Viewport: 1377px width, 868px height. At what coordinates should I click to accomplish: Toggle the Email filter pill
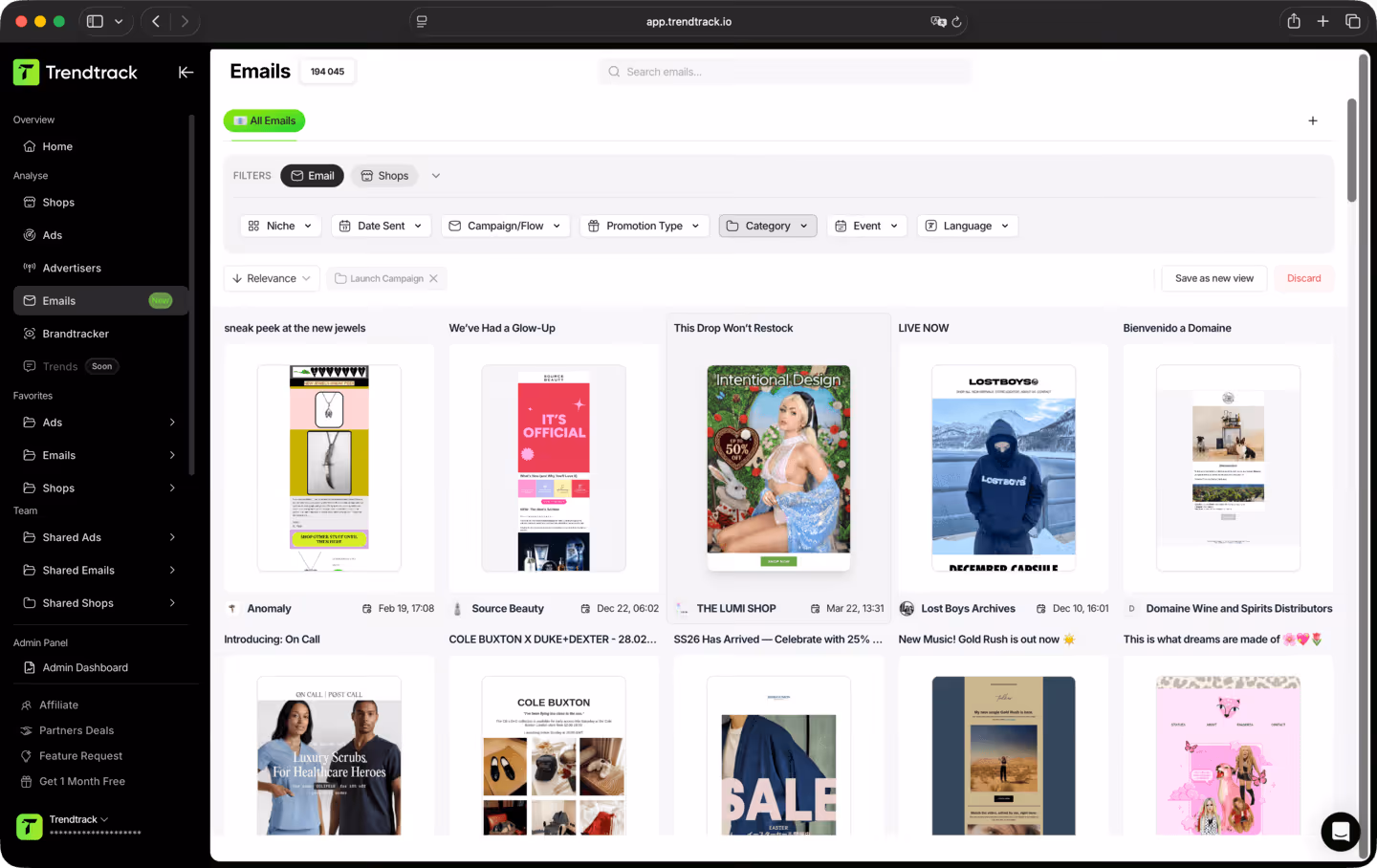(312, 176)
